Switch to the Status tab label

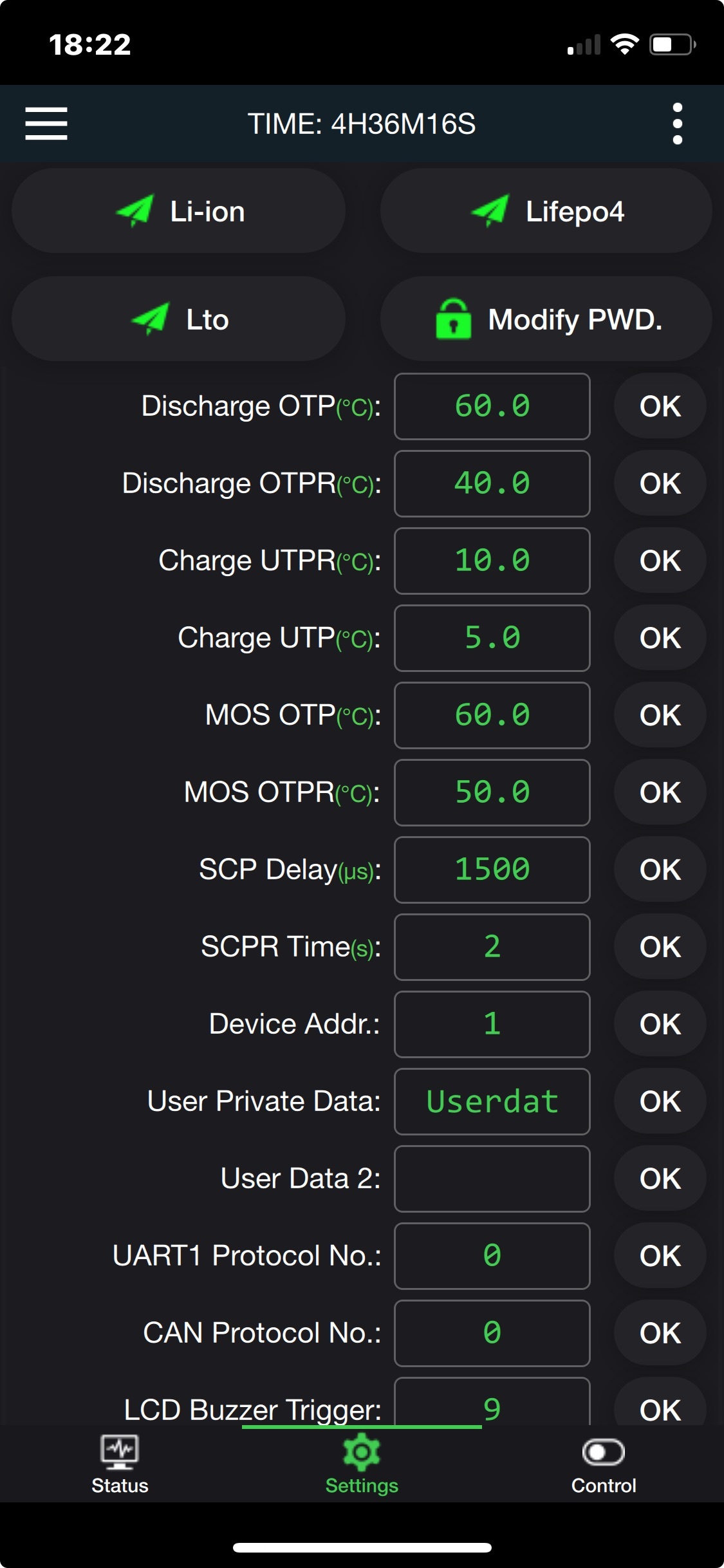coord(120,1486)
